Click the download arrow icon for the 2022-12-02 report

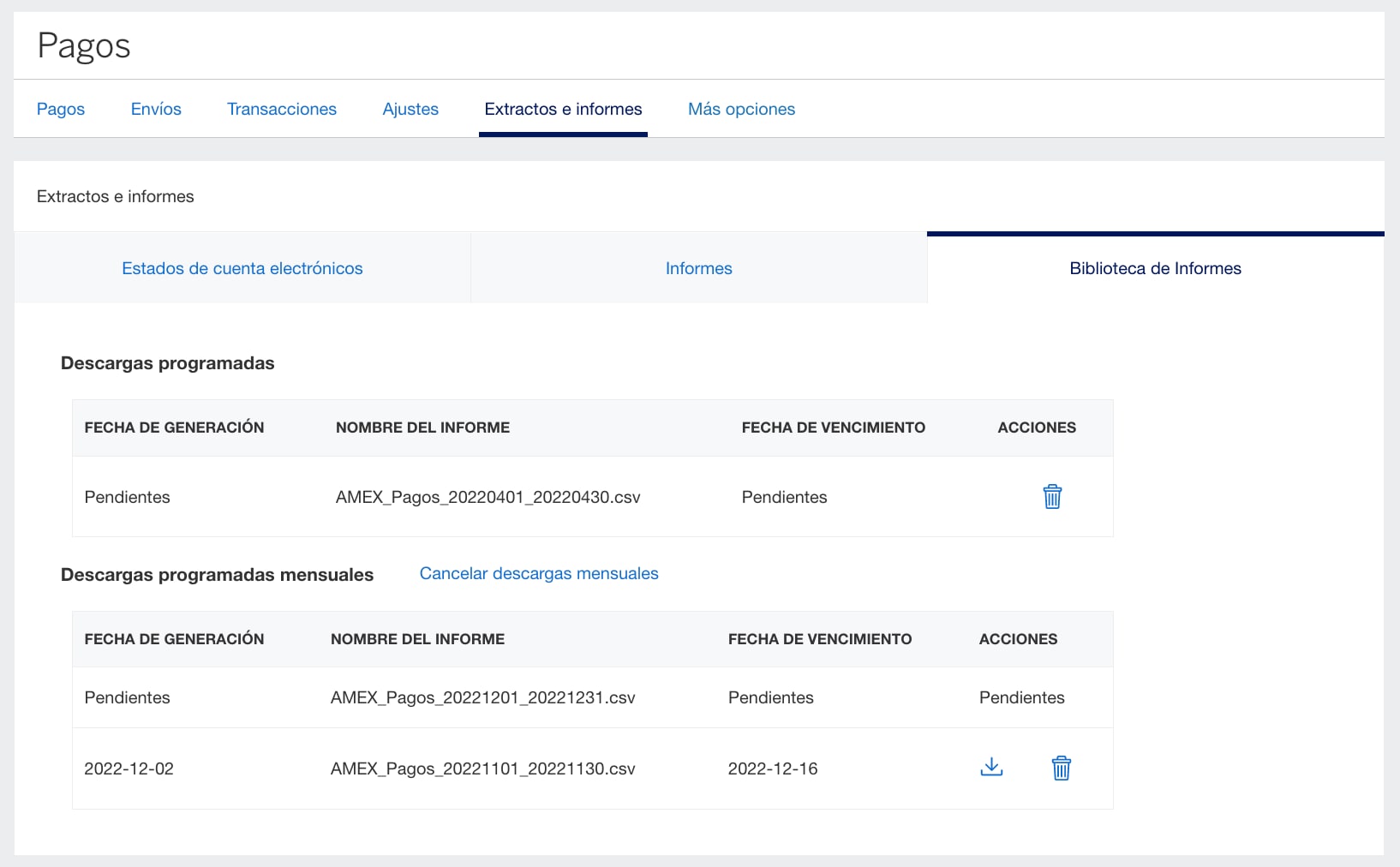click(991, 768)
